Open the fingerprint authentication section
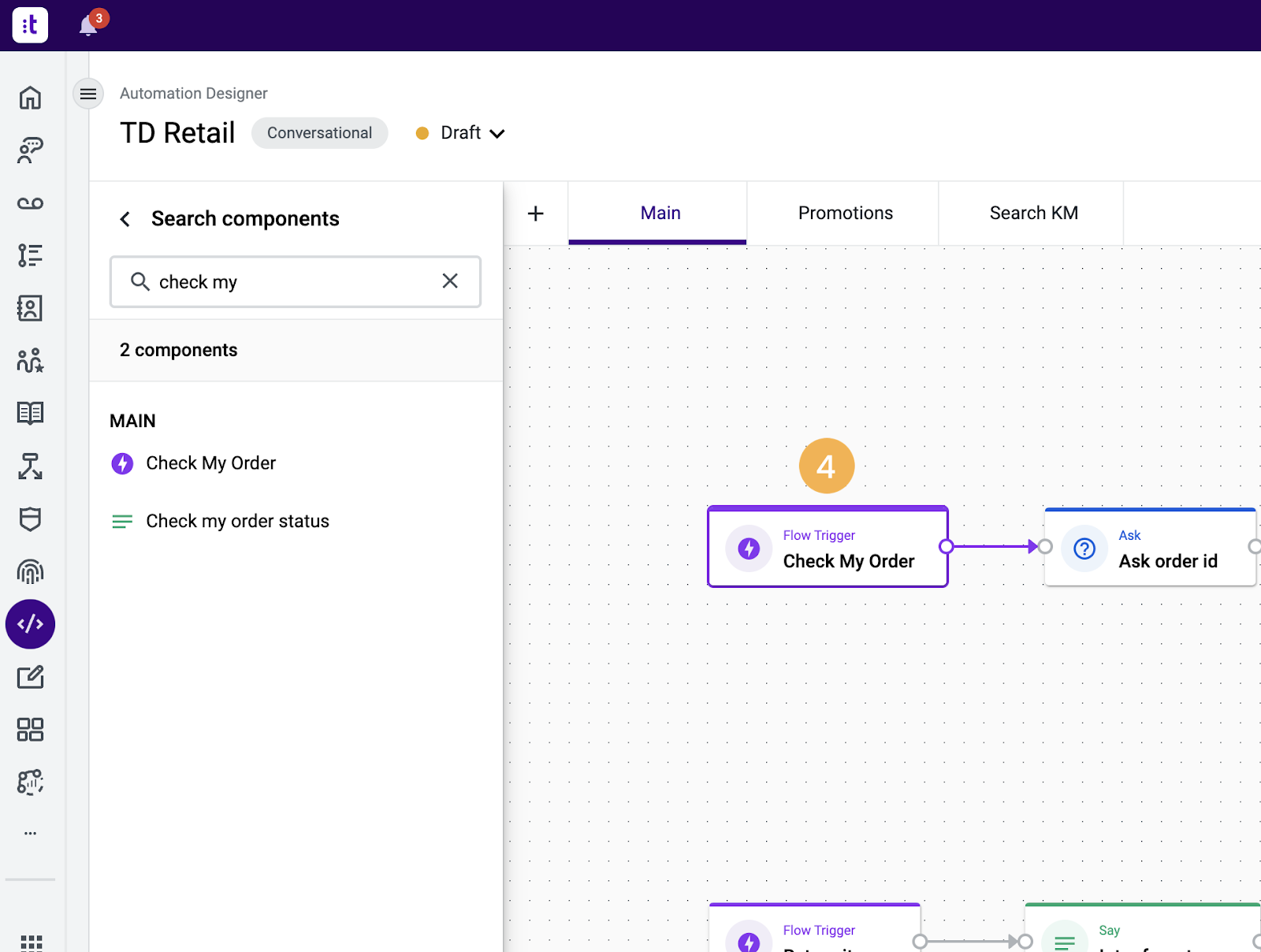This screenshot has width=1261, height=952. point(30,572)
